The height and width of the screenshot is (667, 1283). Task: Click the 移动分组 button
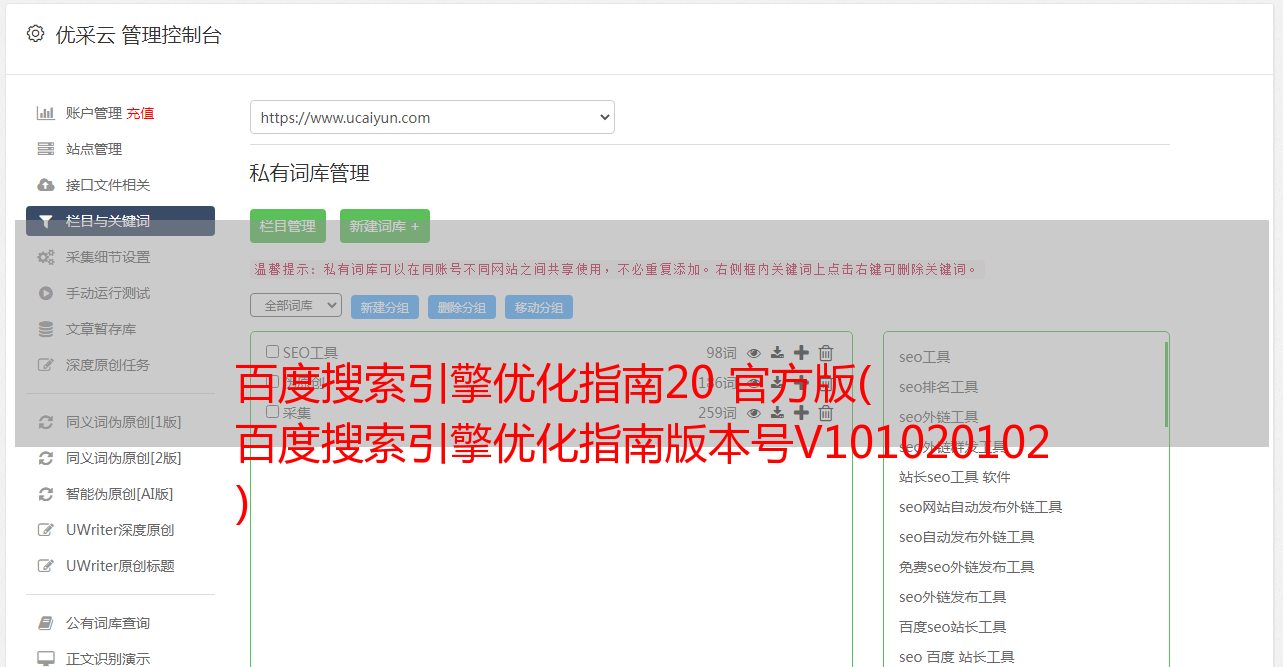[x=539, y=307]
